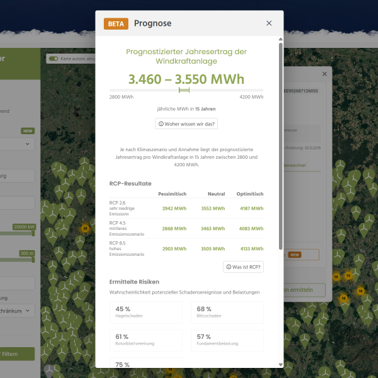
Task: Click the 2868 MWh value
Action: coord(174,229)
